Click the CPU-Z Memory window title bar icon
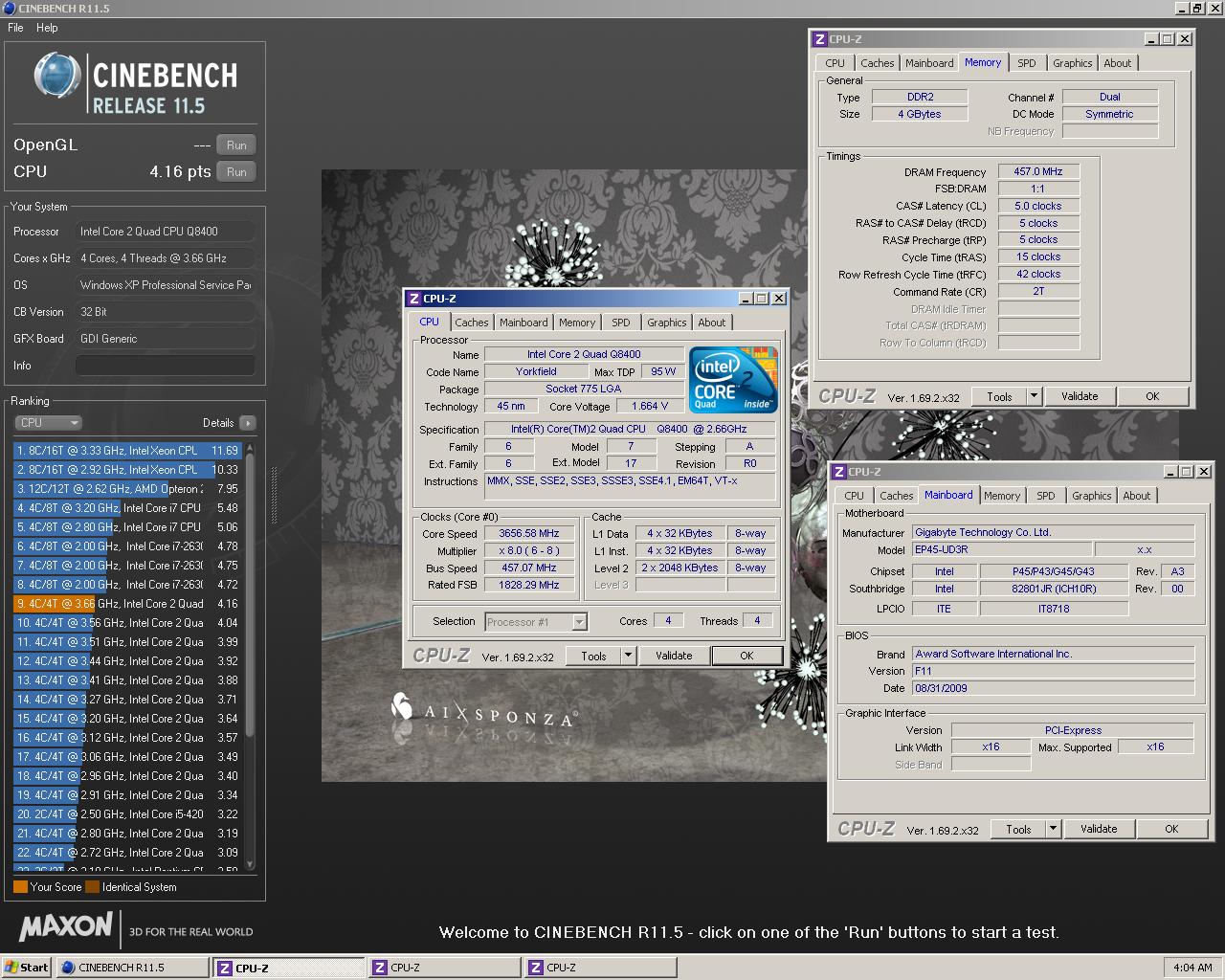Viewport: 1225px width, 980px height. coord(819,39)
